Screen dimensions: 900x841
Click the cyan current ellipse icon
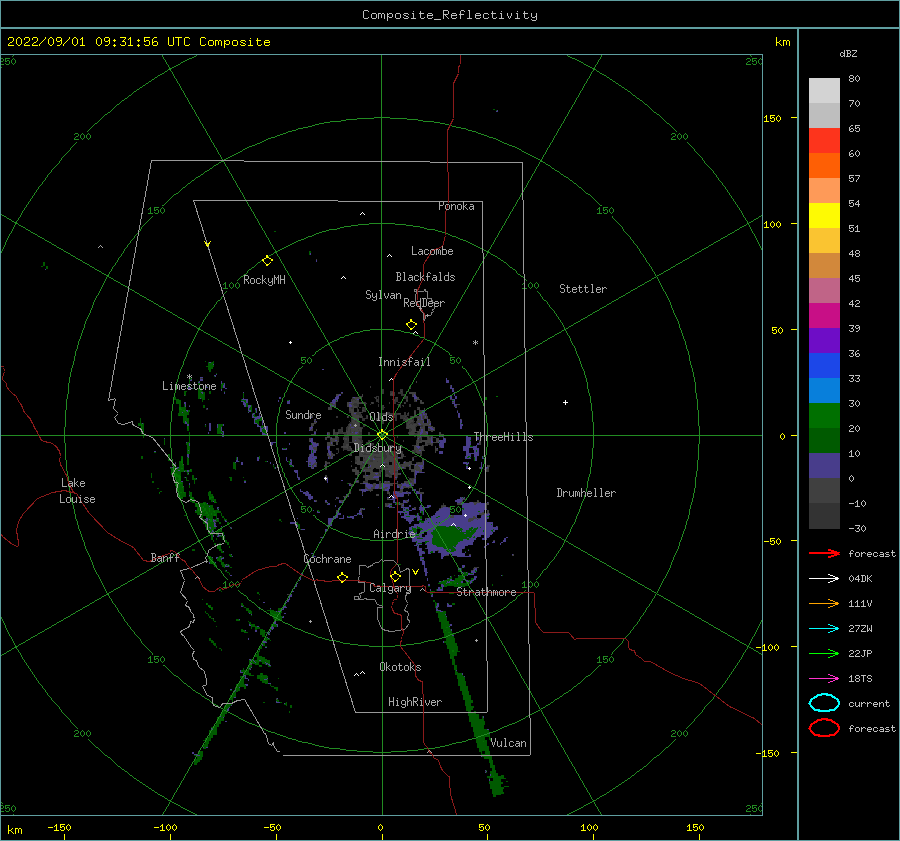(824, 703)
